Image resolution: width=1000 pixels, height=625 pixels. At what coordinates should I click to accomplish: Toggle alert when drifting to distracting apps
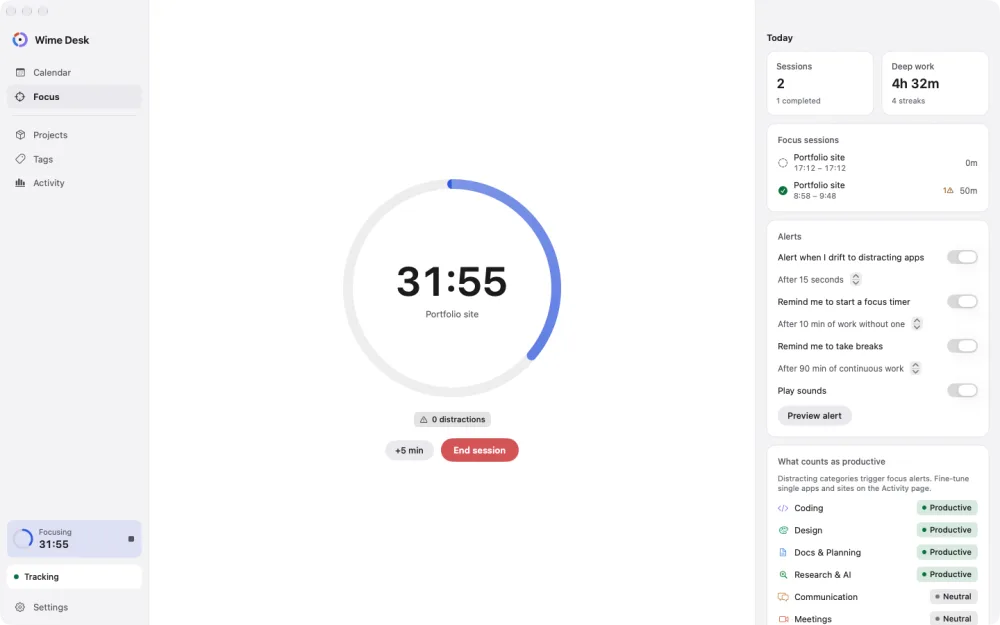pyautogui.click(x=962, y=257)
